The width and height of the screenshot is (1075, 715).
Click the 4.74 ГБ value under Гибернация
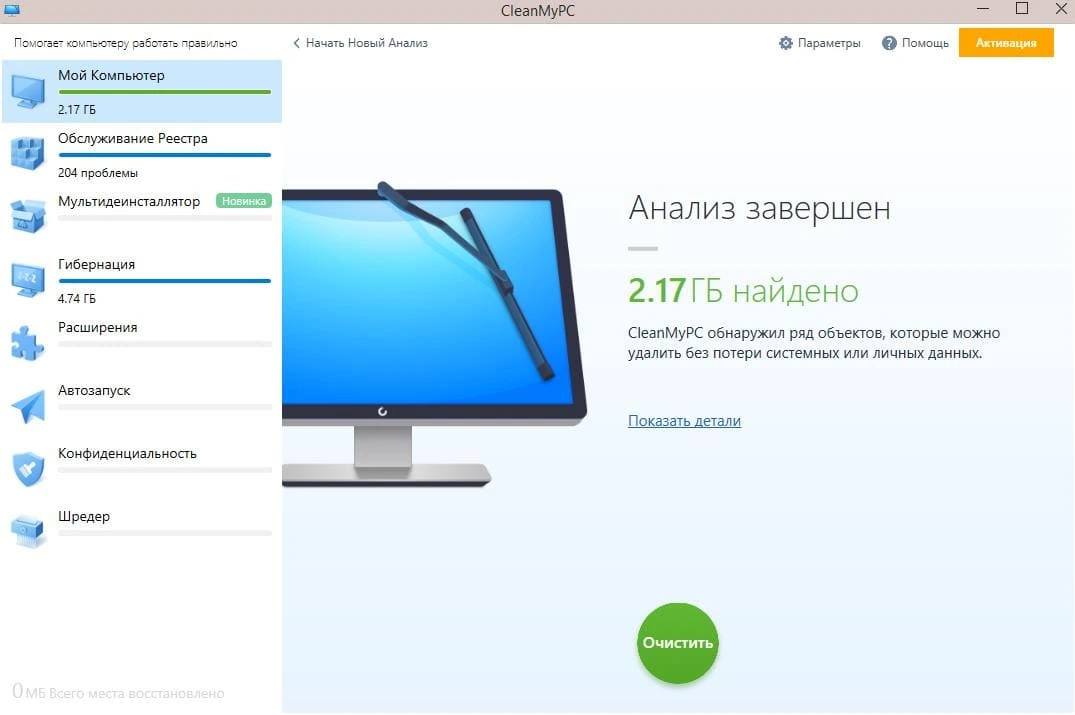[x=77, y=299]
